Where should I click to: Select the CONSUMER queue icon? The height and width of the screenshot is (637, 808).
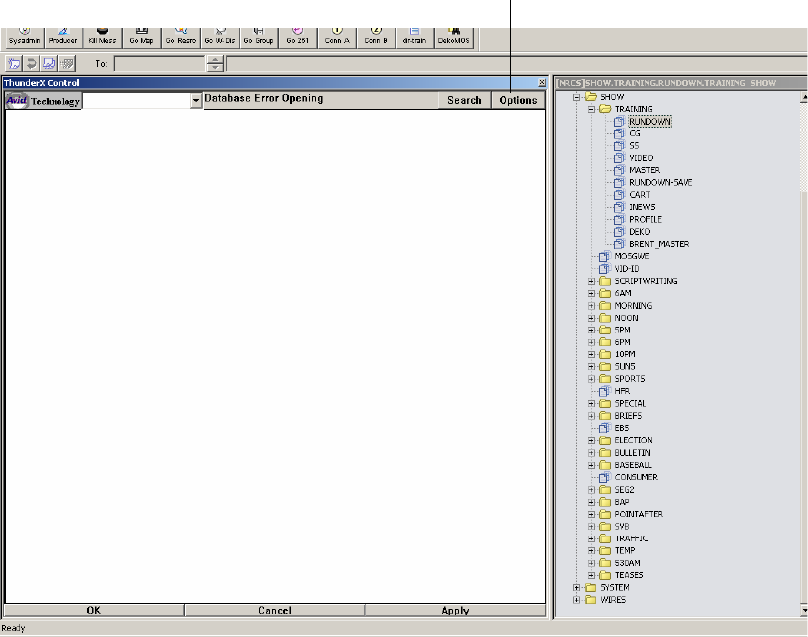click(604, 477)
